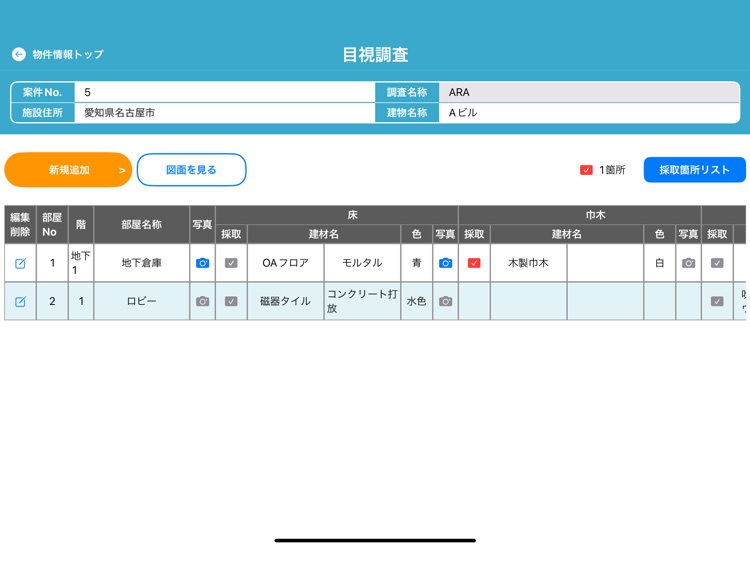
Task: Click the 物件情報トップ link text
Action: pyautogui.click(x=68, y=55)
